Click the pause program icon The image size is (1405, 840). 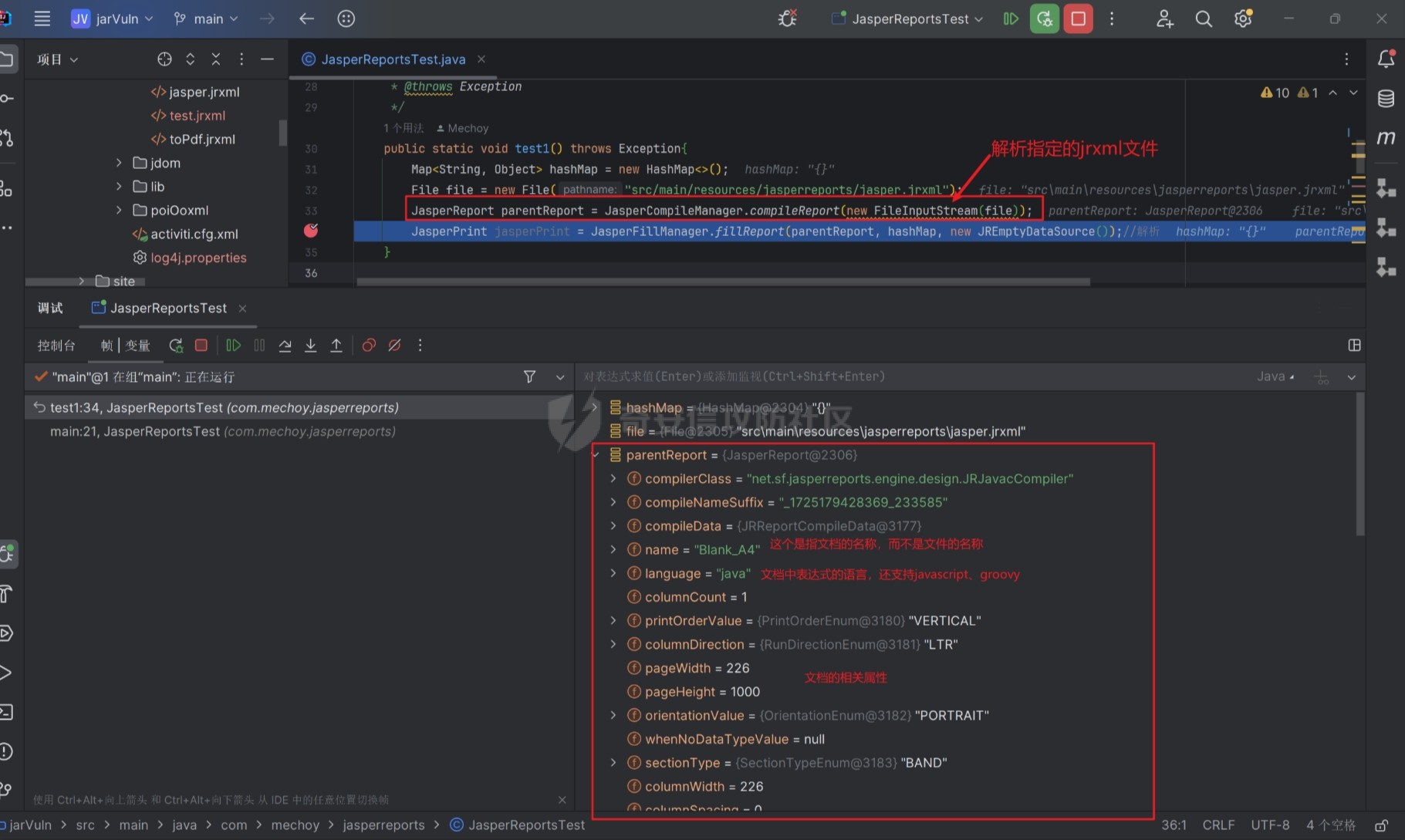259,346
